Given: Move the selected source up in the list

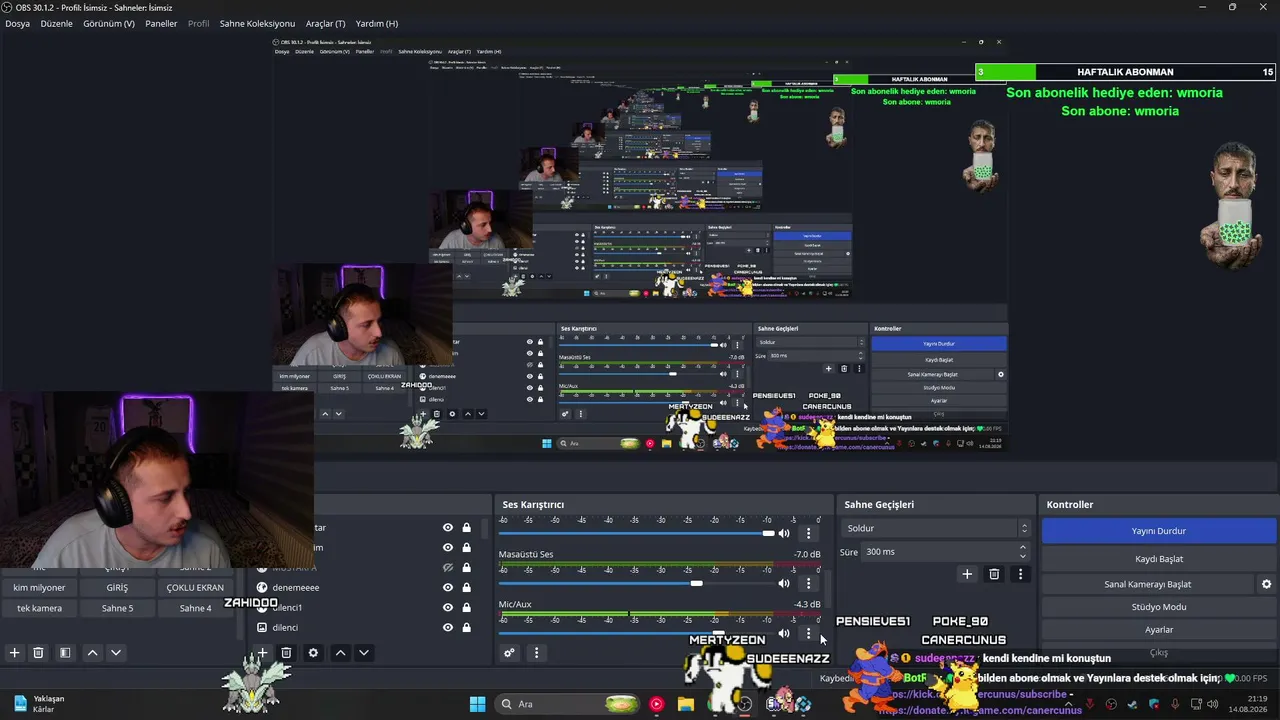Looking at the screenshot, I should [340, 653].
